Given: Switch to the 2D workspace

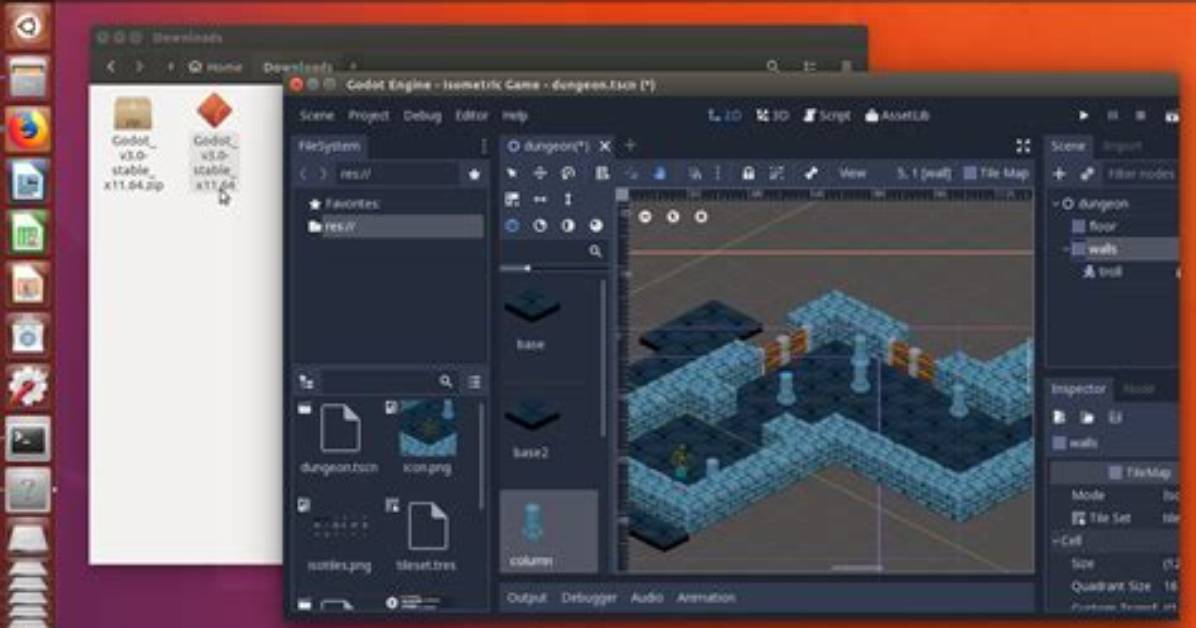Looking at the screenshot, I should [724, 115].
